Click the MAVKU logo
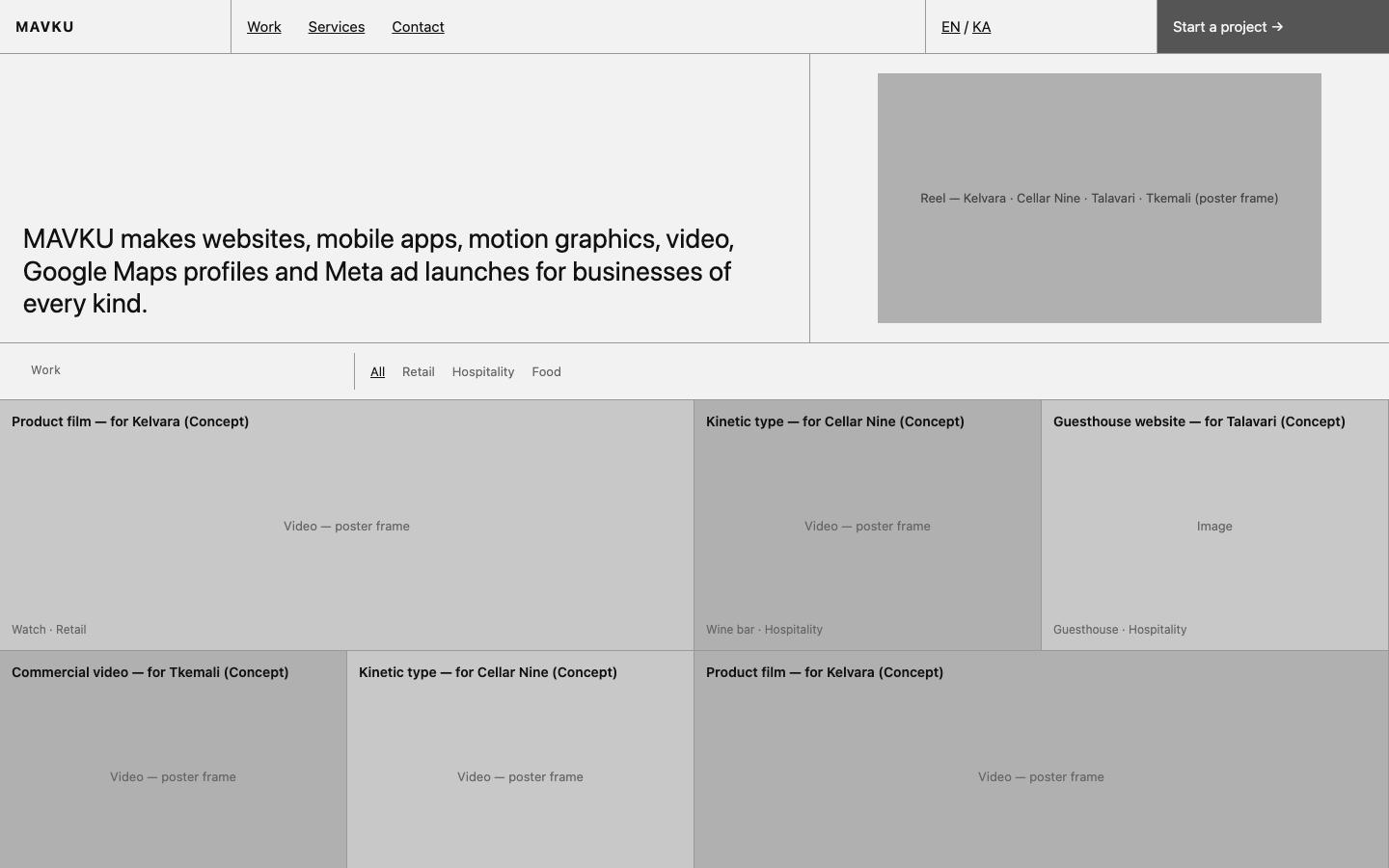The height and width of the screenshot is (868, 1389). click(x=44, y=27)
